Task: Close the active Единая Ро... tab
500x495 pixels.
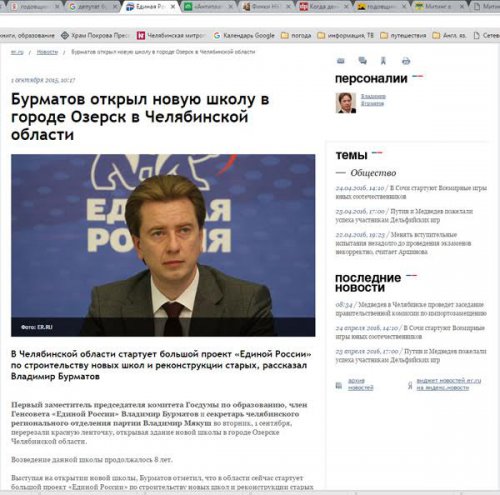Action: point(173,6)
